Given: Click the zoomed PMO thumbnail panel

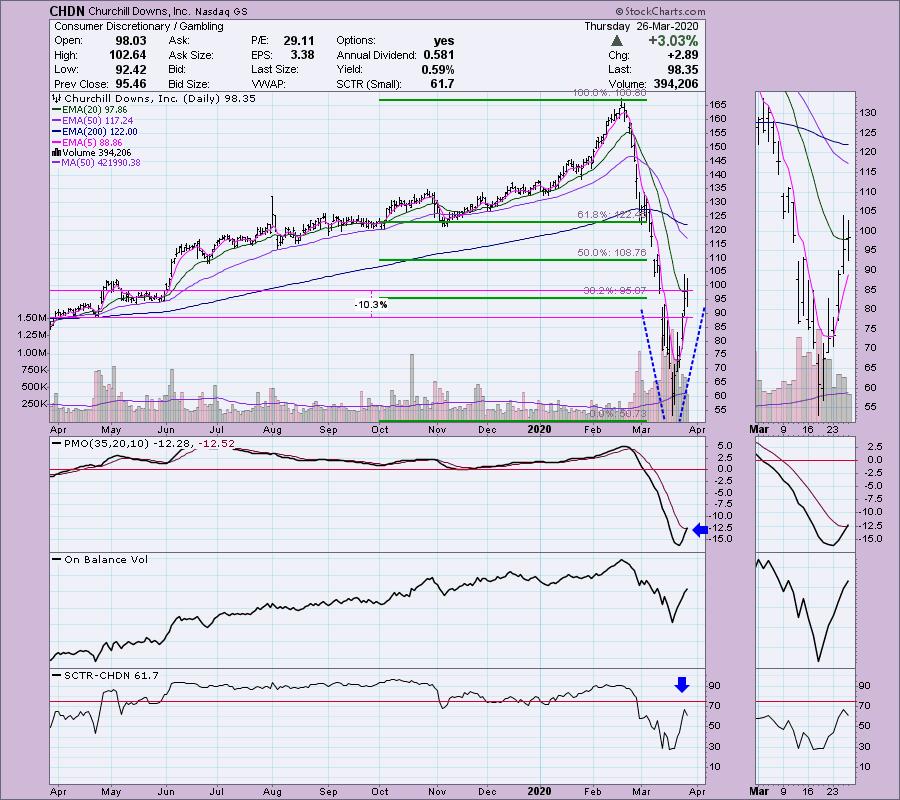Looking at the screenshot, I should 805,494.
